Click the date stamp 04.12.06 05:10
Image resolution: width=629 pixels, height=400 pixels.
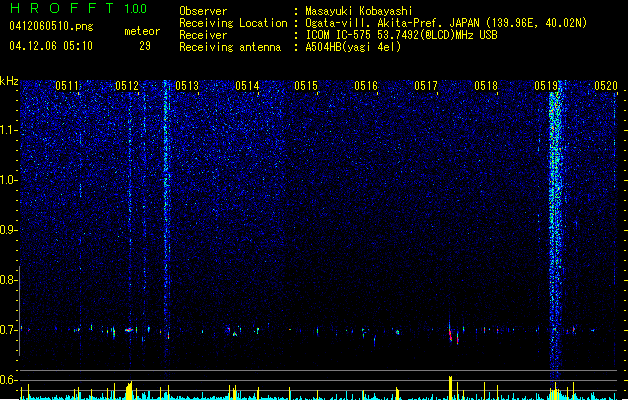51,46
